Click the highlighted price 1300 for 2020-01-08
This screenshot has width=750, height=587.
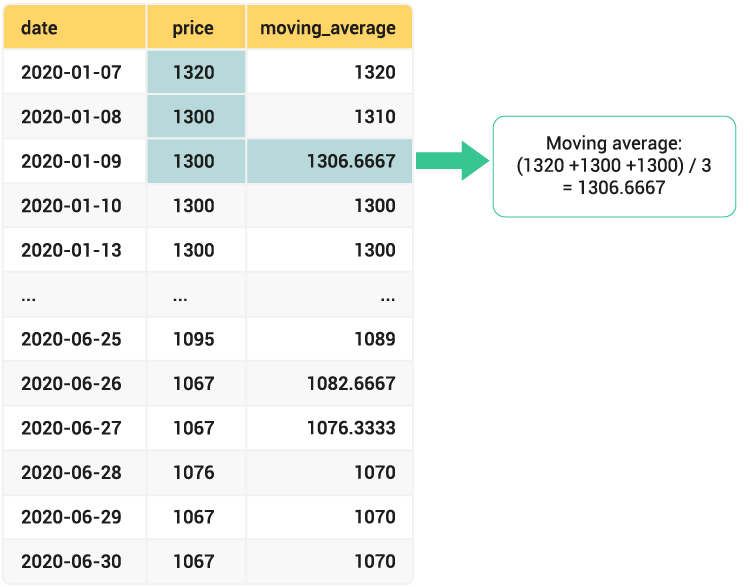[196, 117]
